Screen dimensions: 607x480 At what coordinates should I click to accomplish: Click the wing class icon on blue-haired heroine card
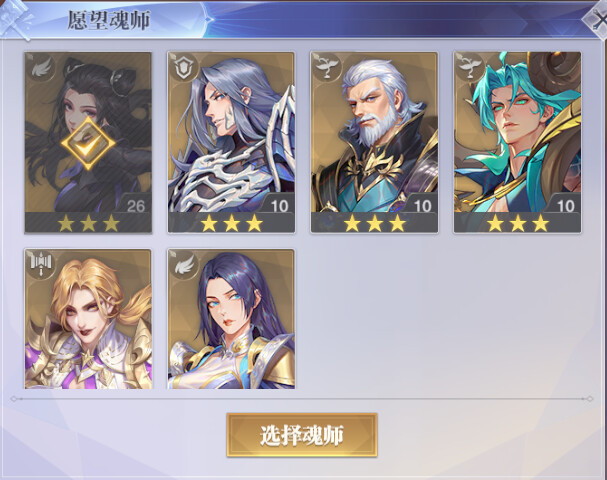pyautogui.click(x=184, y=264)
